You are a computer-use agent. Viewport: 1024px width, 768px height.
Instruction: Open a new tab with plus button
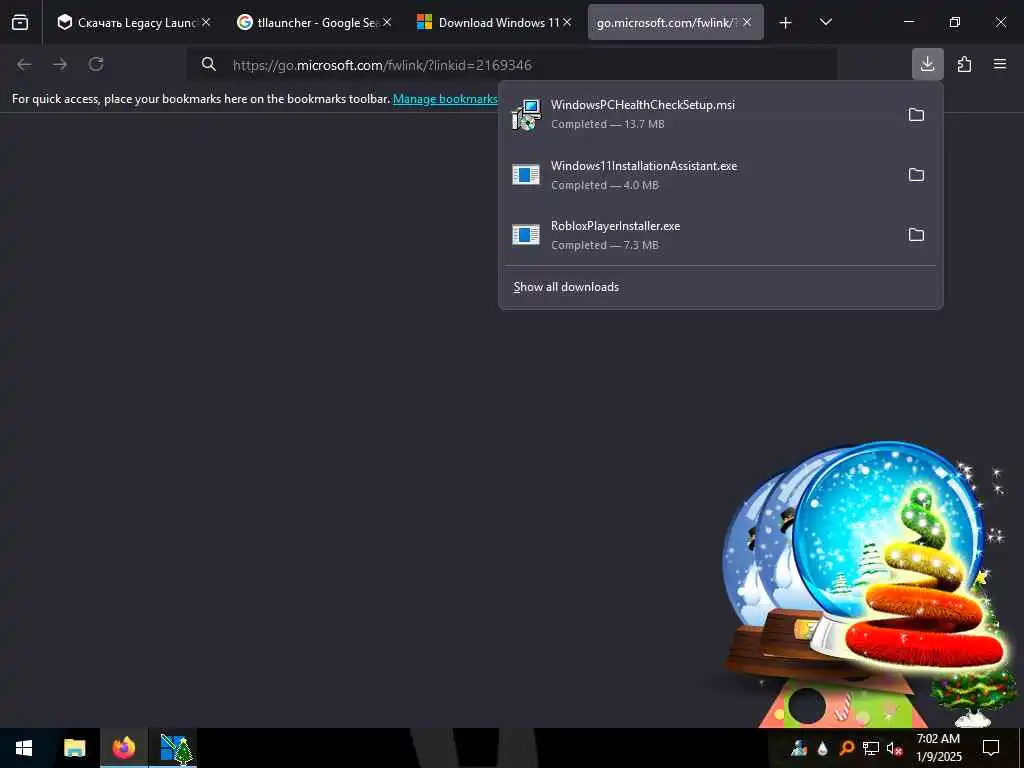tap(786, 23)
